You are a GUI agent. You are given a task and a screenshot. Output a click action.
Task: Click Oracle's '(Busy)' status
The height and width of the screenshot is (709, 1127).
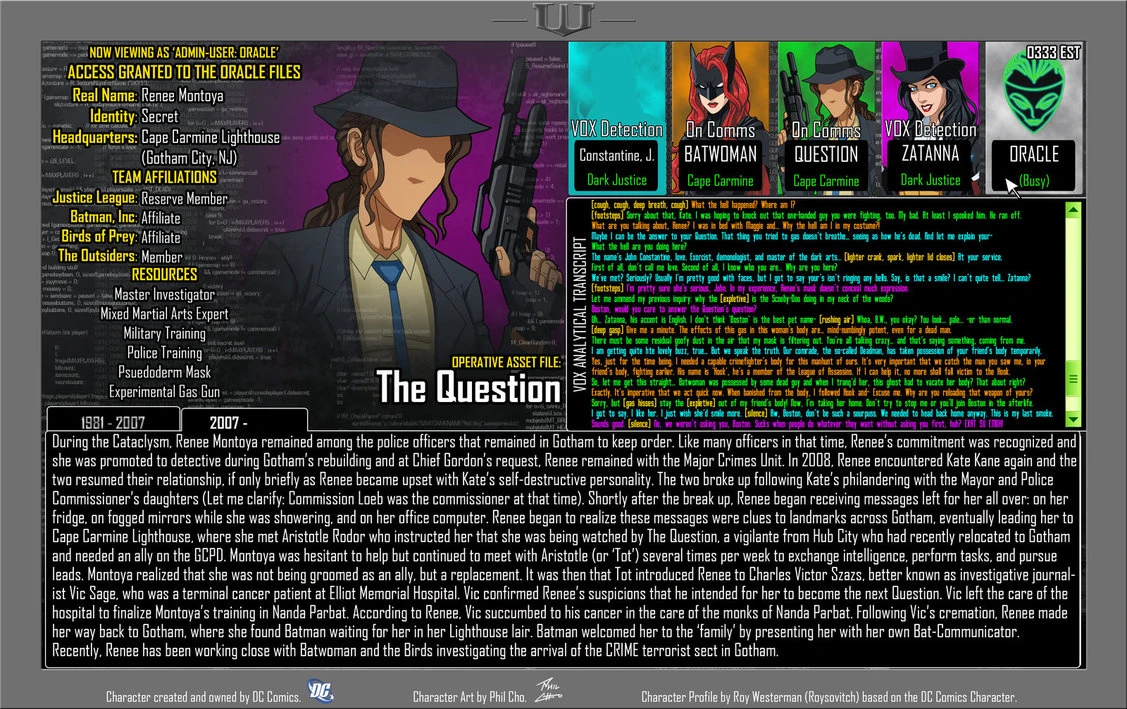1034,181
